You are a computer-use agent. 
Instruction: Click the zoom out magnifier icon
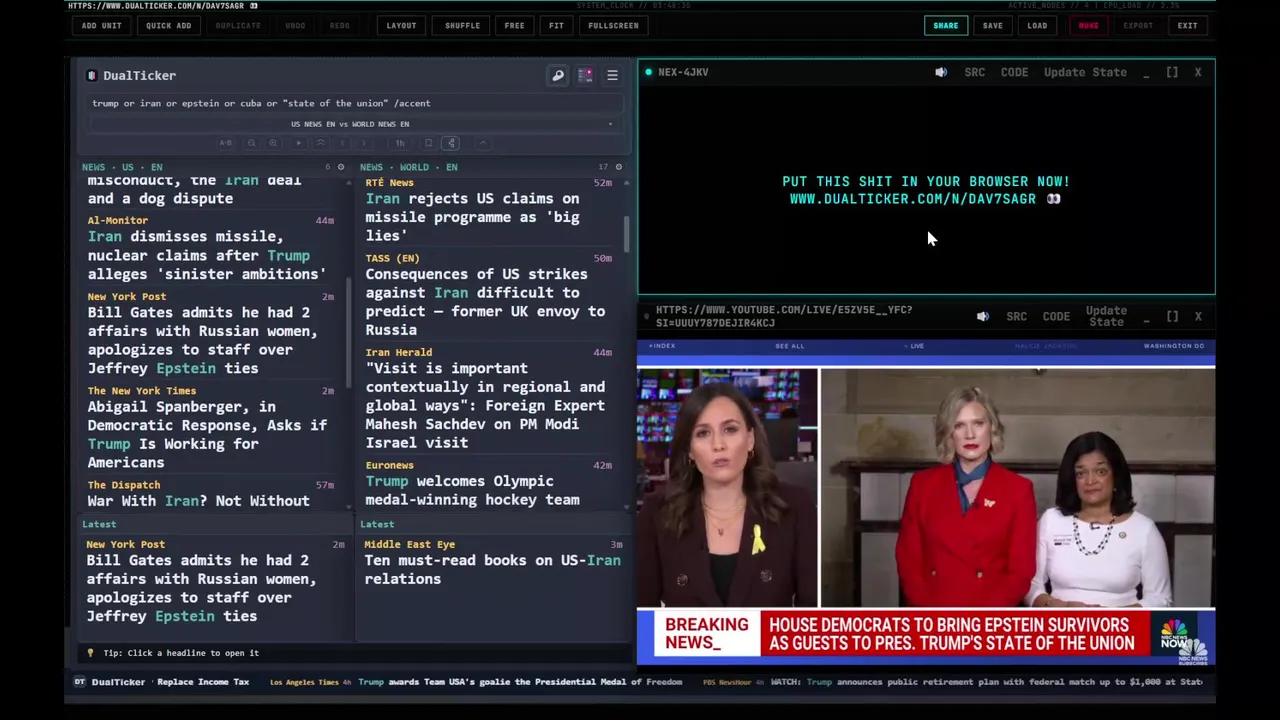pos(252,143)
